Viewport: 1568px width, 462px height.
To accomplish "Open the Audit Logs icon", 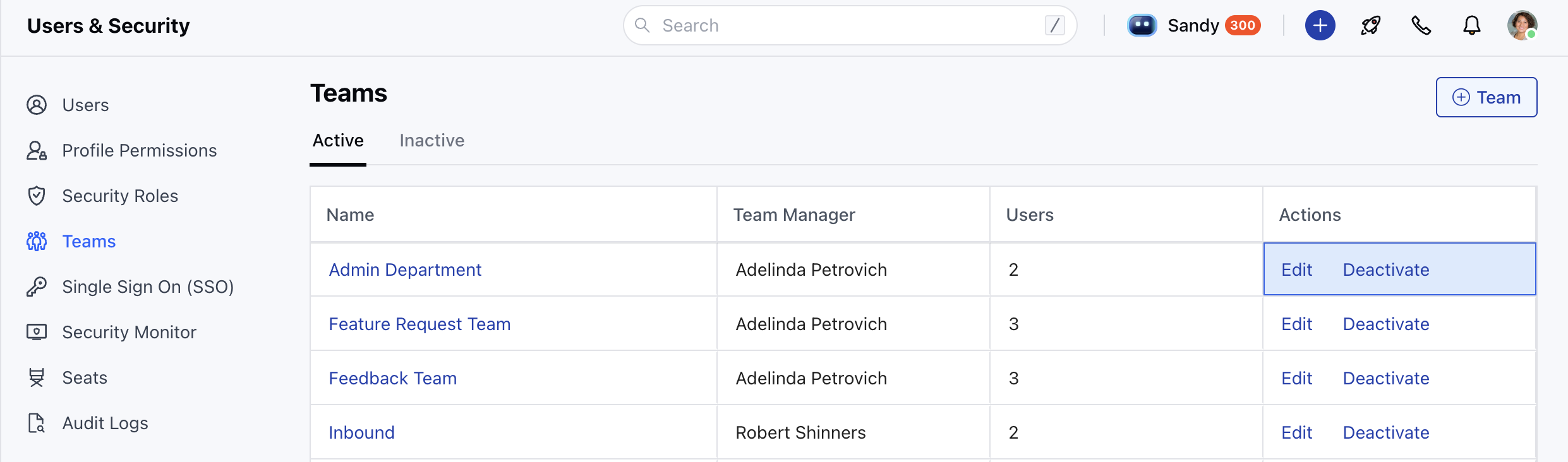I will 37,423.
